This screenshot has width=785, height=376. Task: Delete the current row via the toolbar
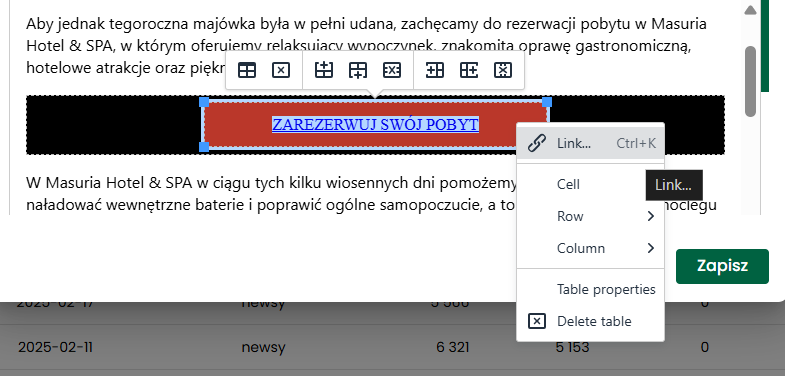[392, 71]
